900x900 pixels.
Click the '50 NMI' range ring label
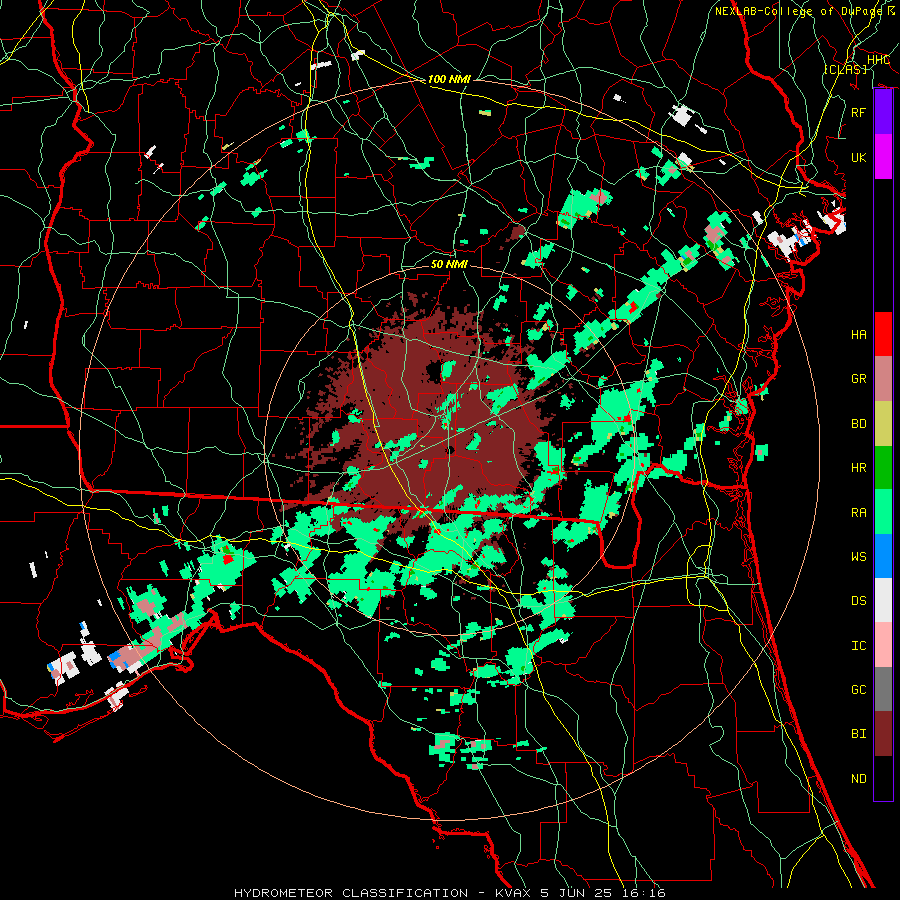(x=449, y=264)
